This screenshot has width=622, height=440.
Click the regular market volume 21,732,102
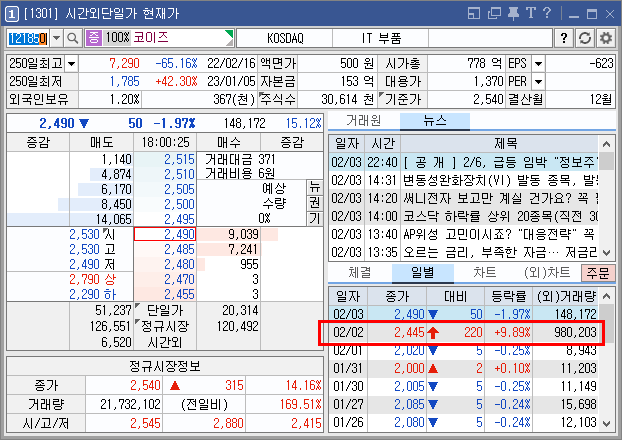[130, 404]
